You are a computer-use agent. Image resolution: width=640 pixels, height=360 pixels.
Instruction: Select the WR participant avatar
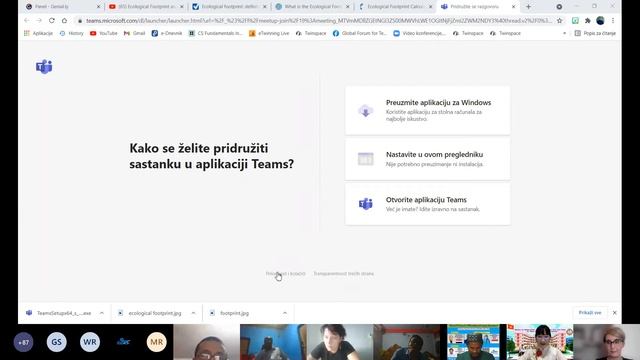coord(90,342)
